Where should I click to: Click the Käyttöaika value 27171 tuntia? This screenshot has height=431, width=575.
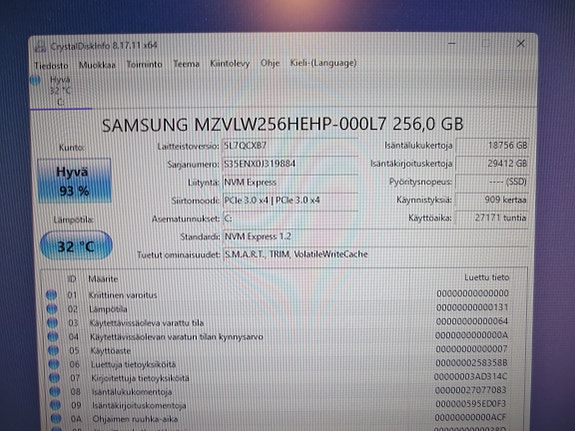[x=492, y=218]
